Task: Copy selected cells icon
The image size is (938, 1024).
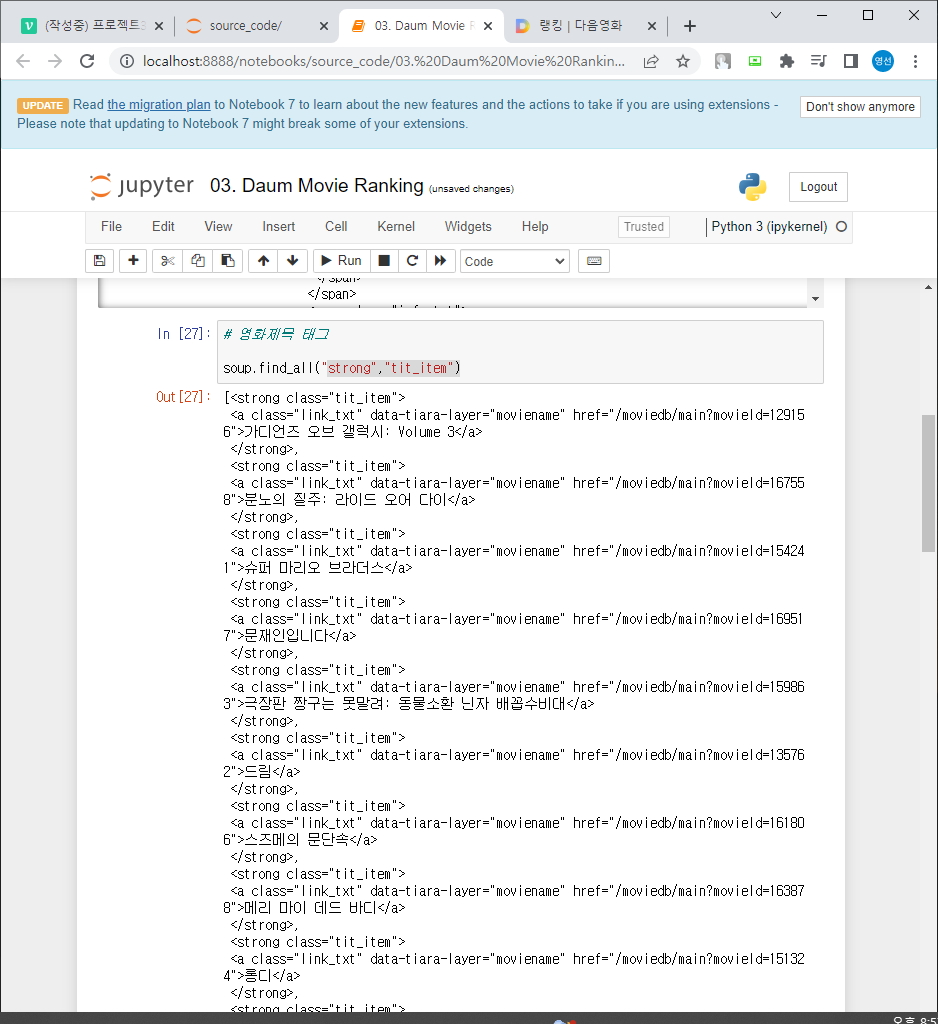Action: click(198, 261)
